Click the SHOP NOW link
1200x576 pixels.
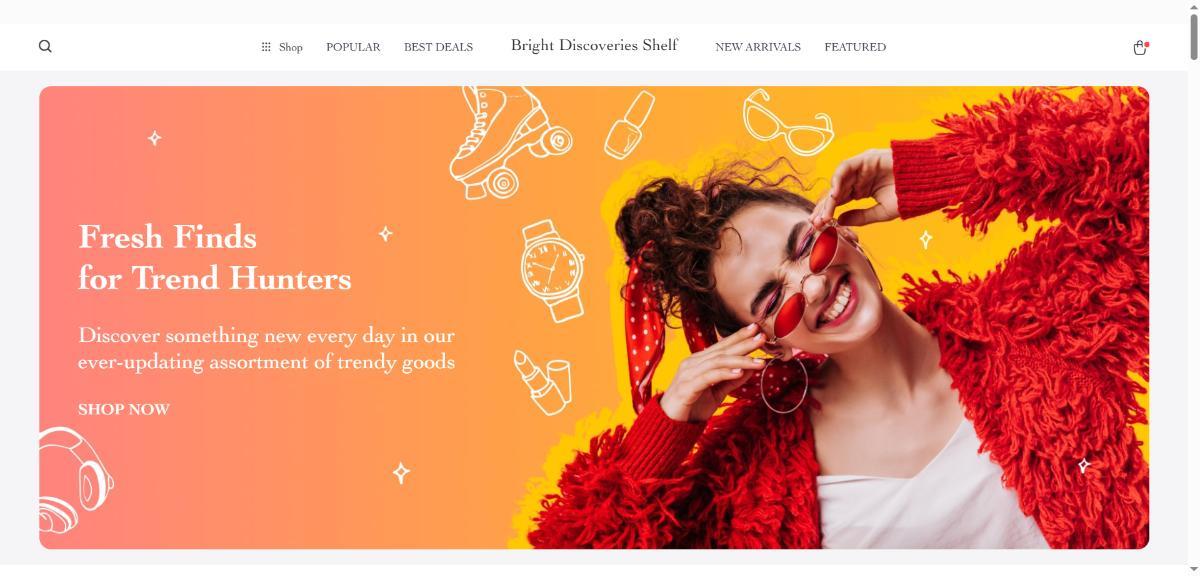pyautogui.click(x=124, y=409)
